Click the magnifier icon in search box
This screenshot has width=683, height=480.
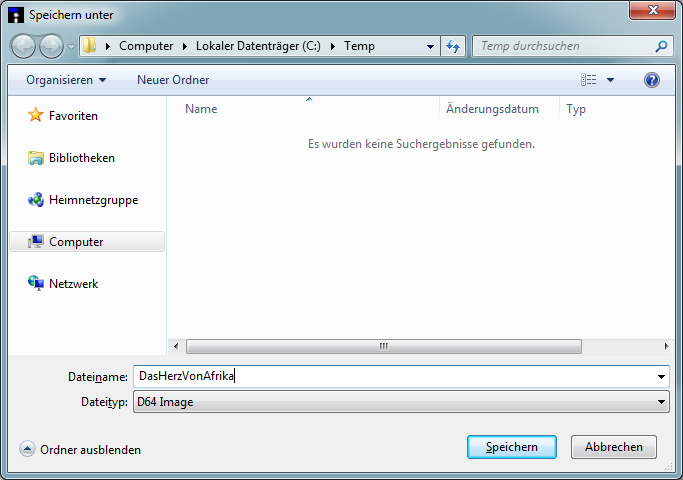click(661, 46)
